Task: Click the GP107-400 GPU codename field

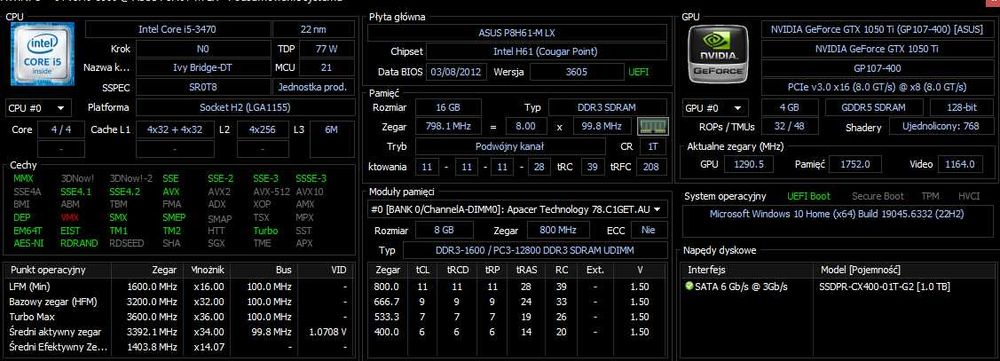Action: (x=877, y=68)
